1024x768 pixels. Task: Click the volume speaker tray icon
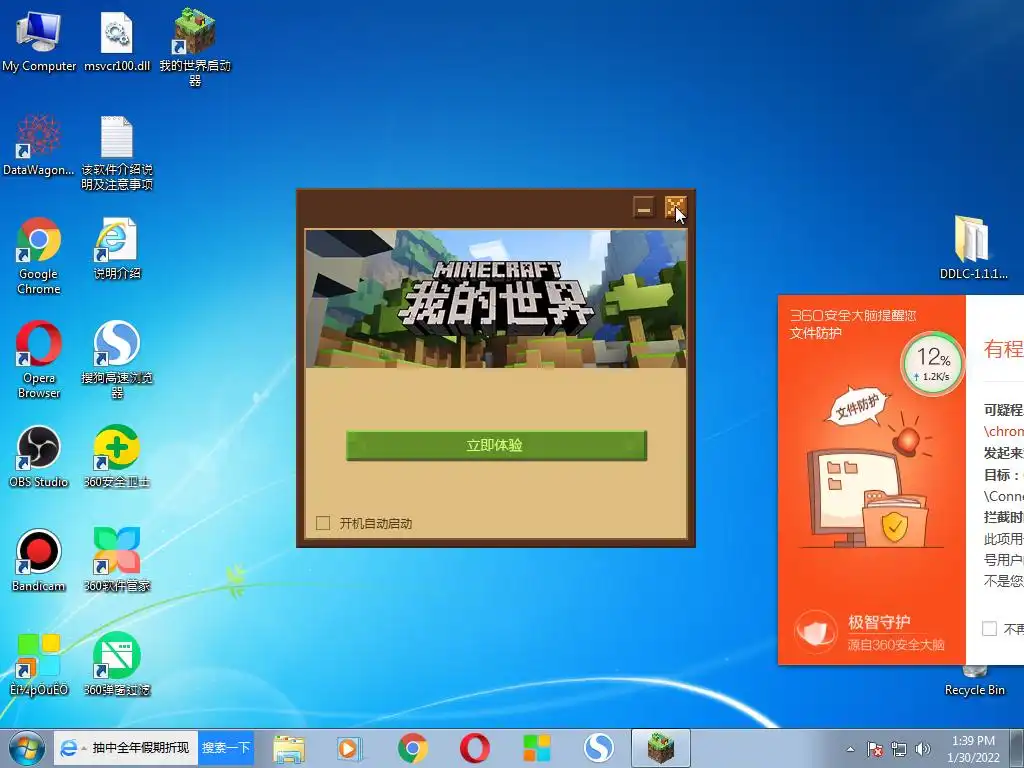(x=922, y=748)
